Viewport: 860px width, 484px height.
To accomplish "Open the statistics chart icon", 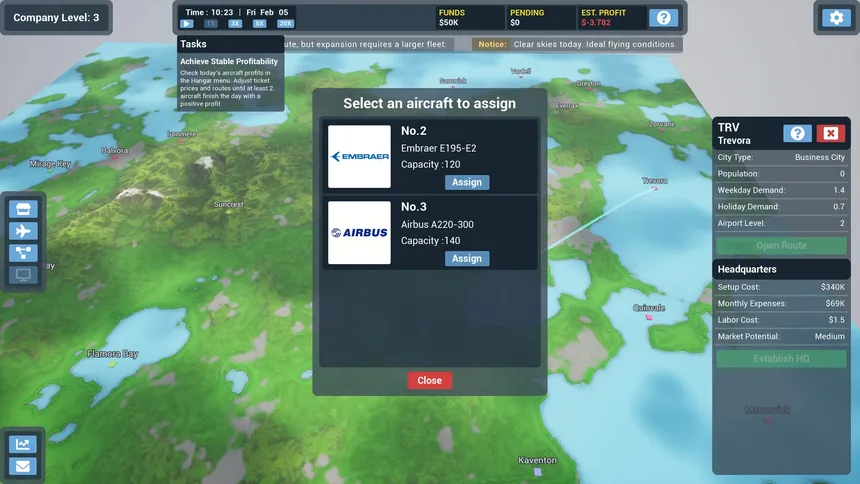I will [23, 444].
